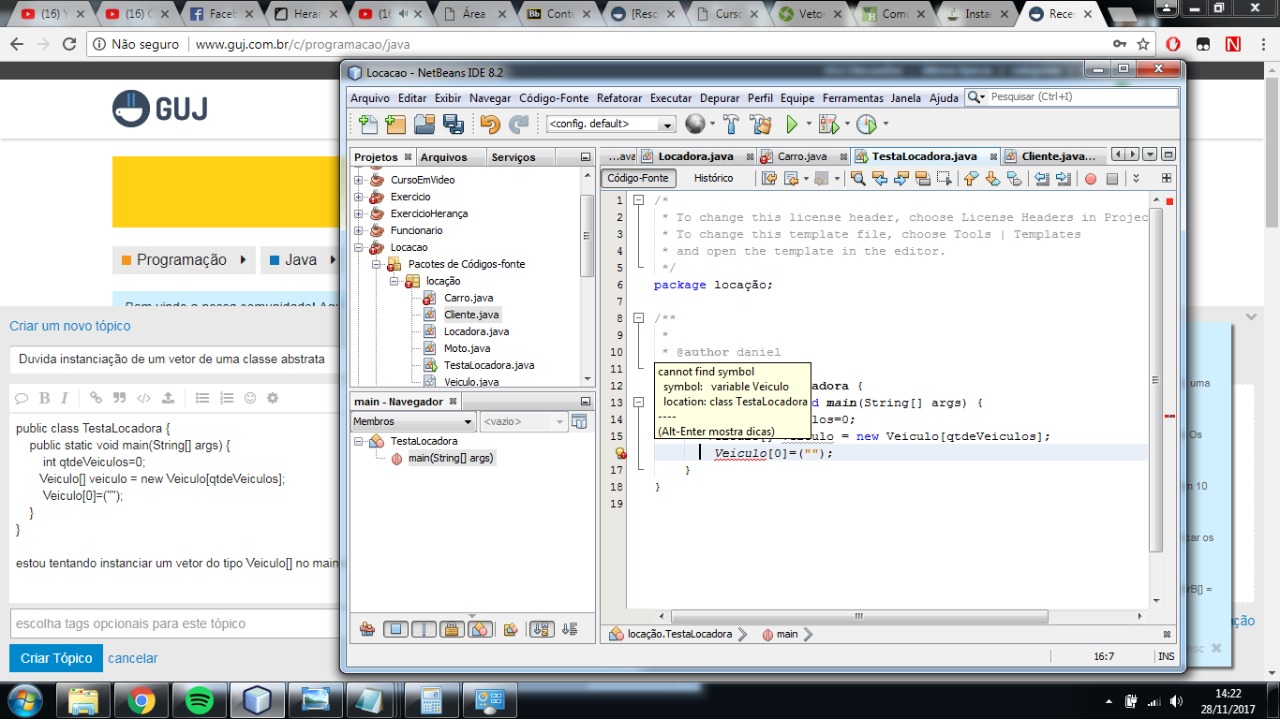Click the Find Selection magnifier icon
Viewport: 1280px width, 719px height.
click(858, 178)
